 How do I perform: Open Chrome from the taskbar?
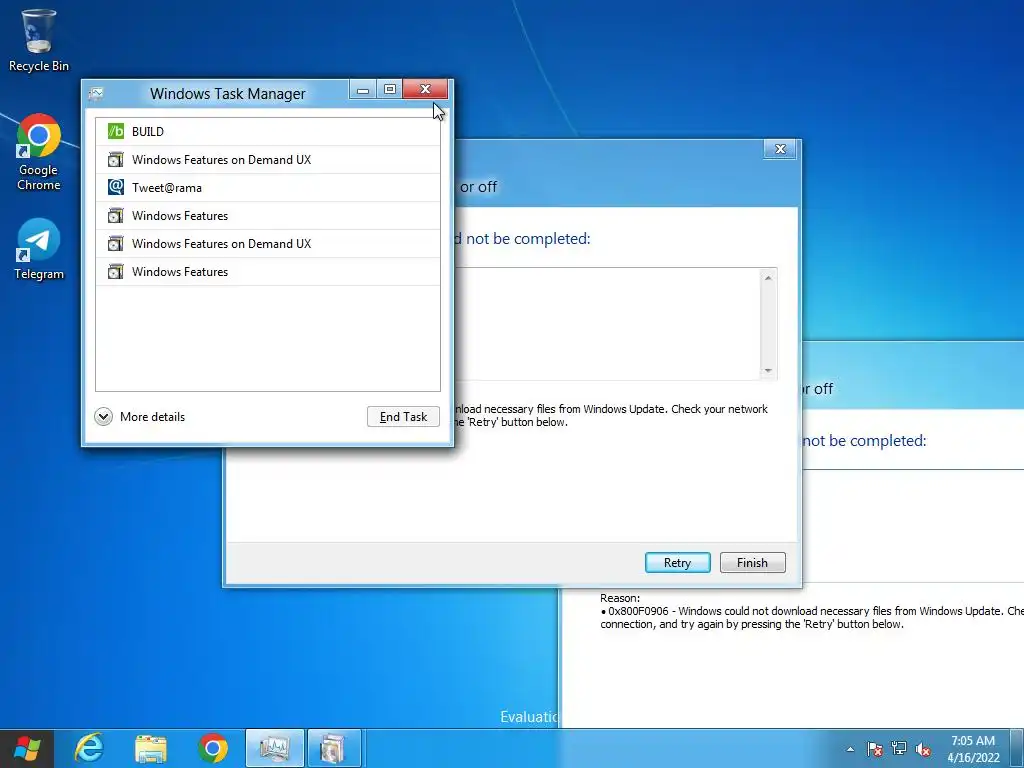coord(212,748)
